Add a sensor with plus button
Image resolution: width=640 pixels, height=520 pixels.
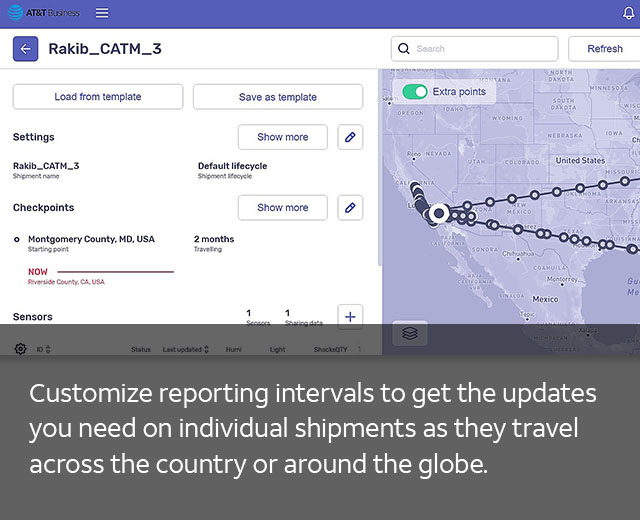pos(350,317)
